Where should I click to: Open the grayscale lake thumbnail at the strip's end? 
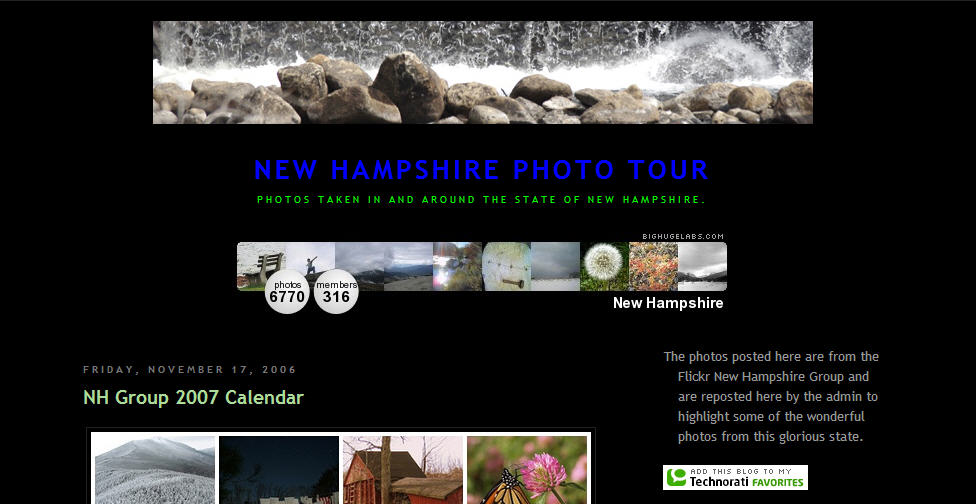click(x=702, y=266)
